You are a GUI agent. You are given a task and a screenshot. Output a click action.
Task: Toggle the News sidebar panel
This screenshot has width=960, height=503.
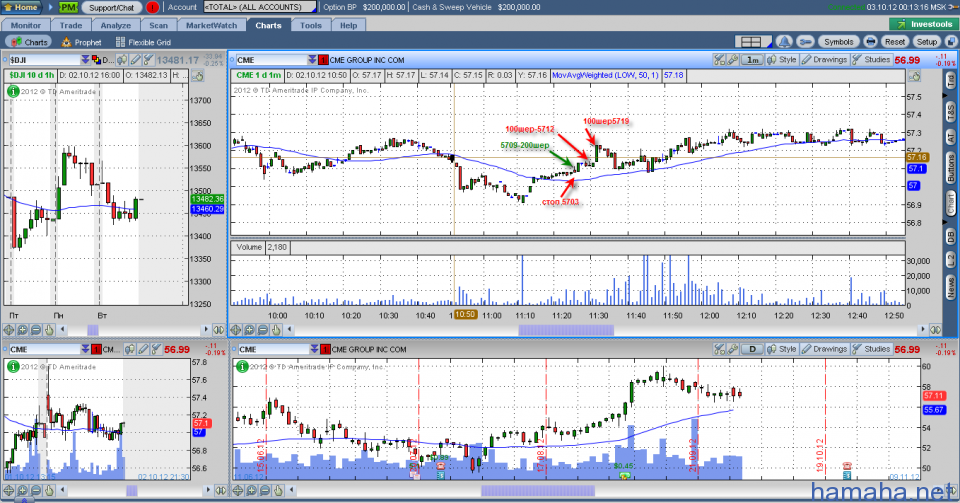coord(950,286)
